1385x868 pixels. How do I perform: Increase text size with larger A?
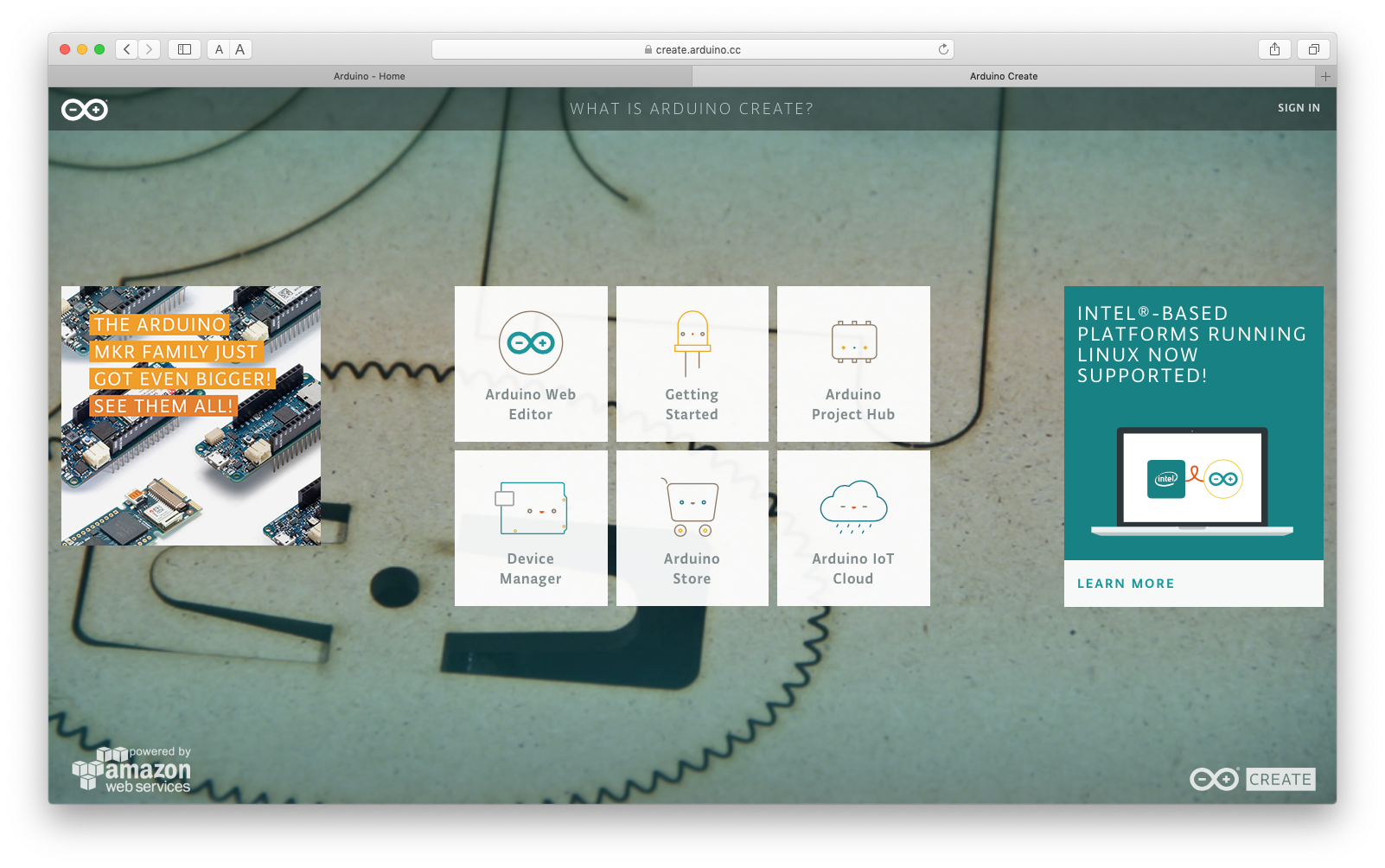240,49
